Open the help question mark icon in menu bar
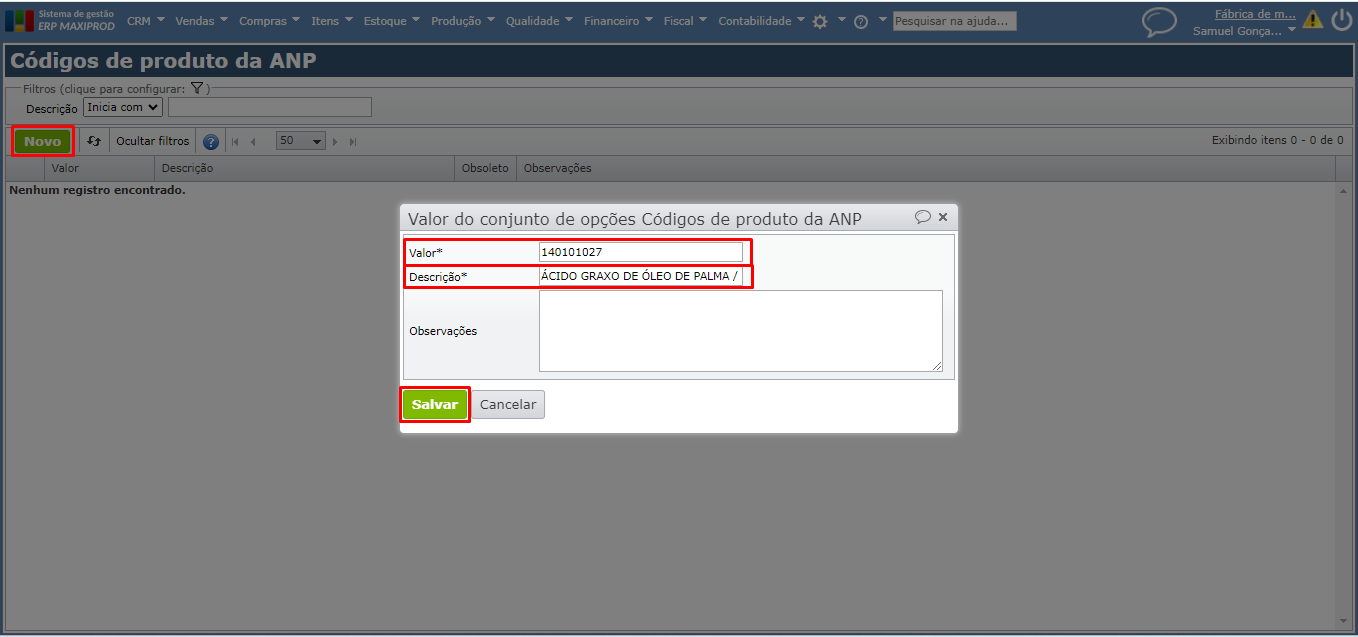 click(861, 21)
